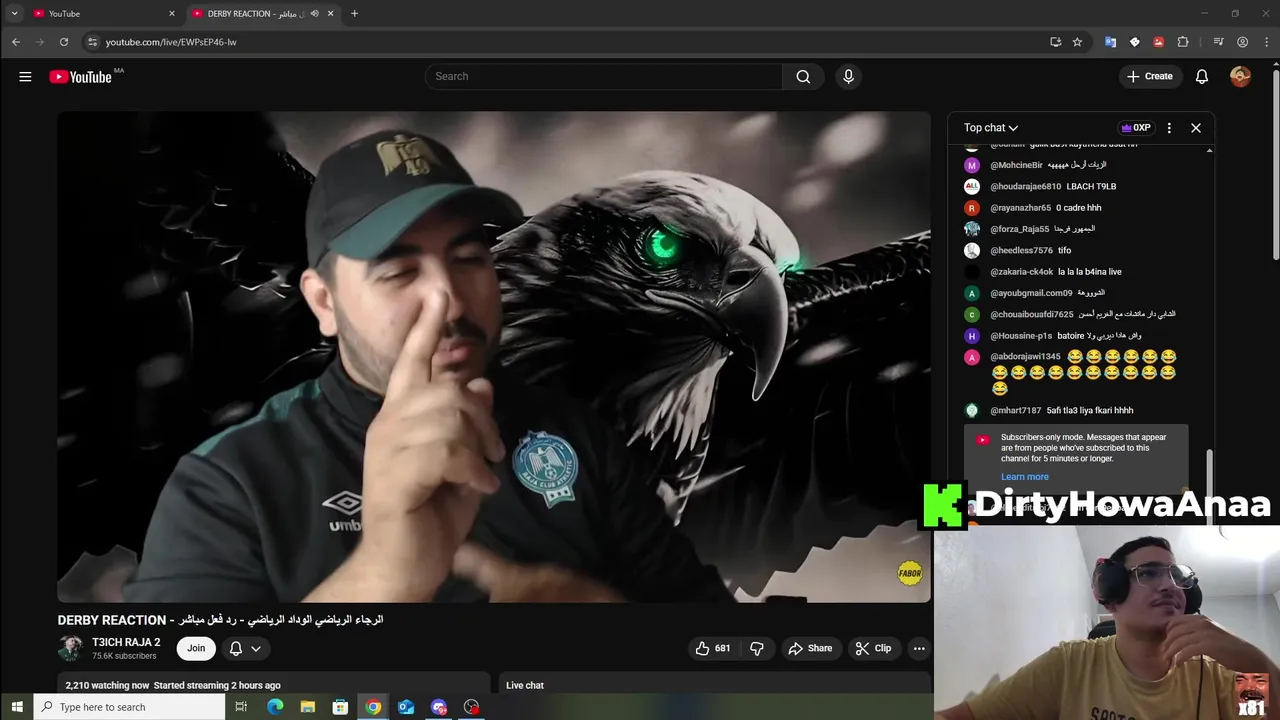Bookmark this page with the star

pyautogui.click(x=1077, y=42)
